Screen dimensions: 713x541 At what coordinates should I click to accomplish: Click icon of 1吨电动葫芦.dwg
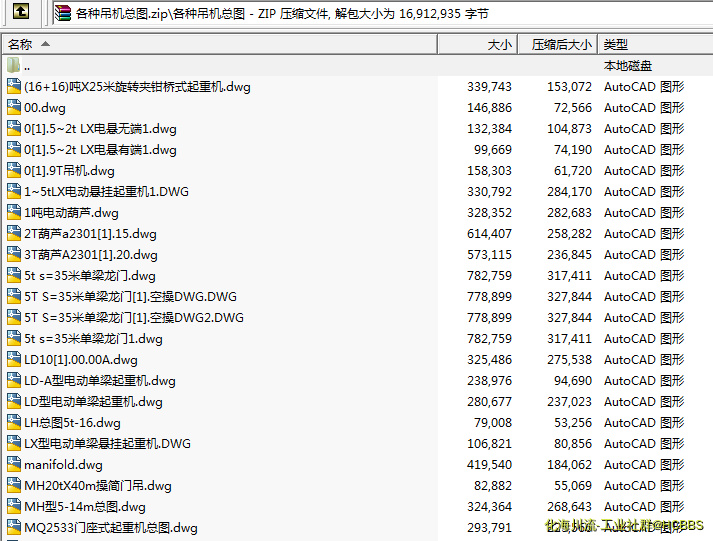coord(14,212)
